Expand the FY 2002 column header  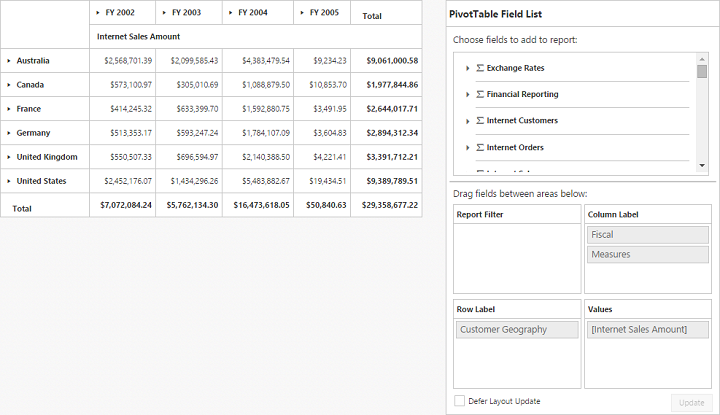(x=97, y=13)
